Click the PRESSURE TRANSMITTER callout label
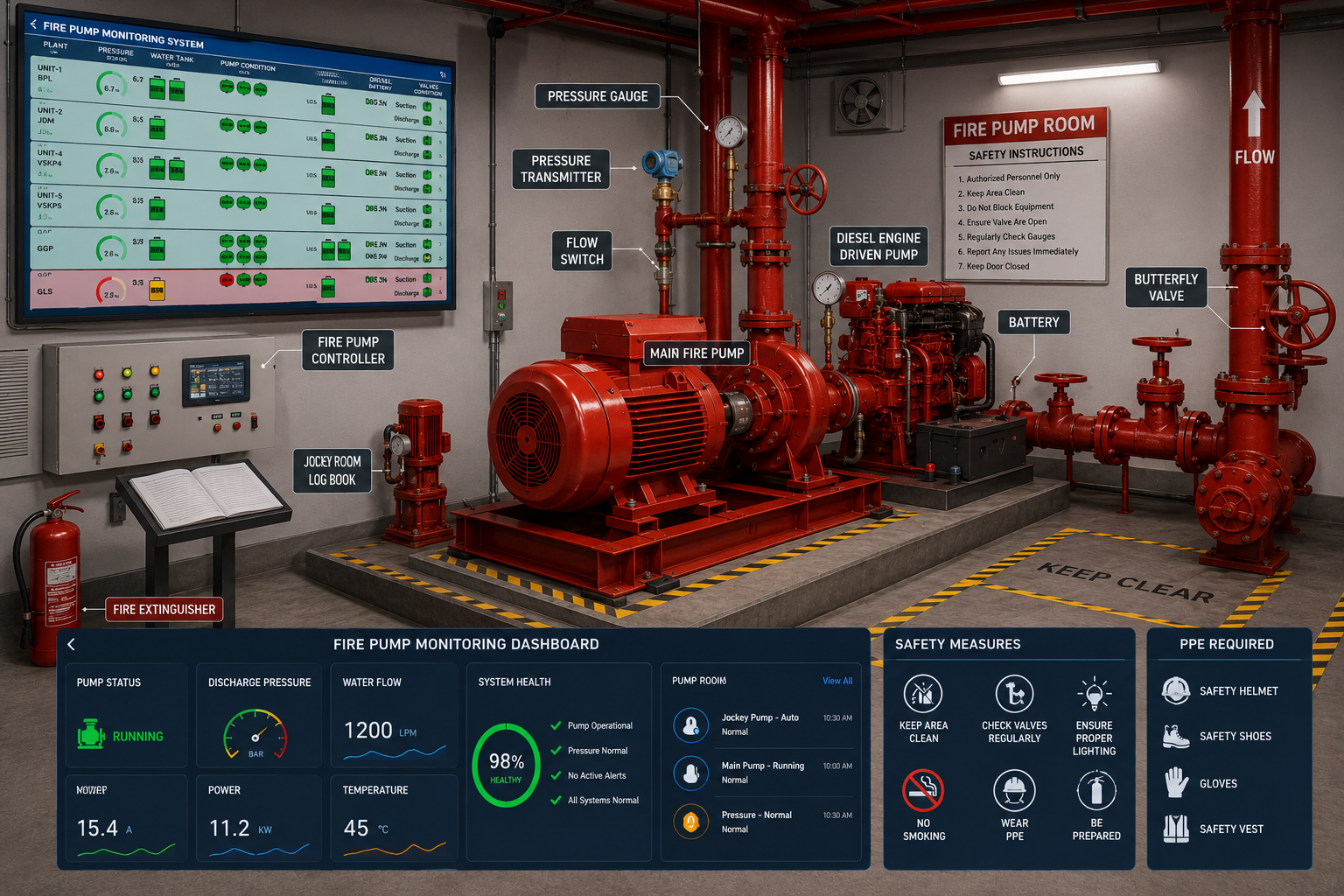The height and width of the screenshot is (896, 1344). click(x=561, y=169)
